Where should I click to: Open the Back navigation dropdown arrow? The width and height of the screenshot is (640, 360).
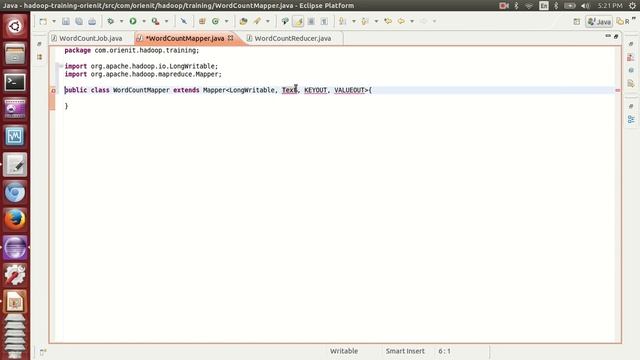(x=412, y=21)
